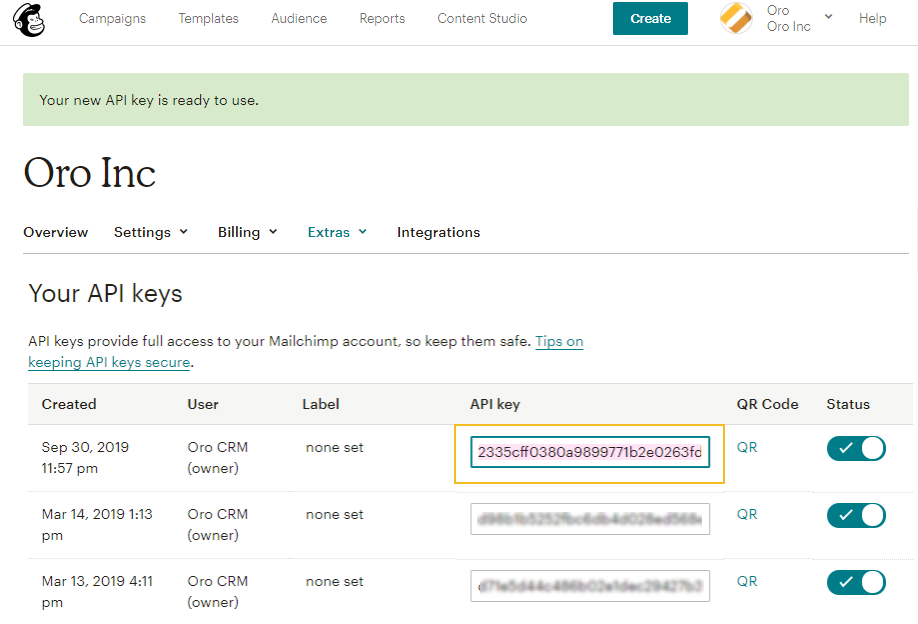Toggle status of Mar 13 API key
This screenshot has width=918, height=624.
[x=856, y=582]
